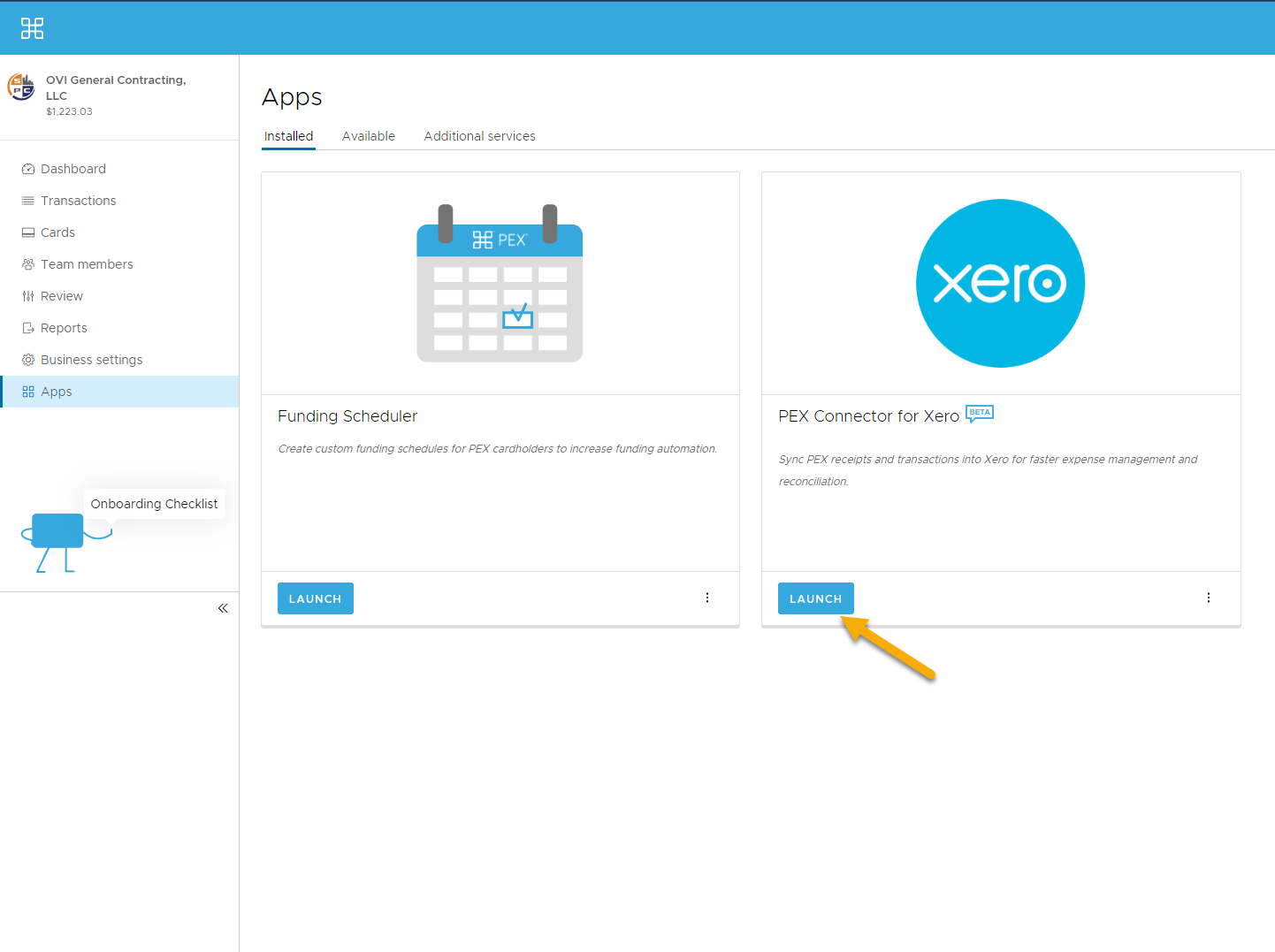Go to Transactions in the sidebar
The height and width of the screenshot is (952, 1275).
[78, 201]
